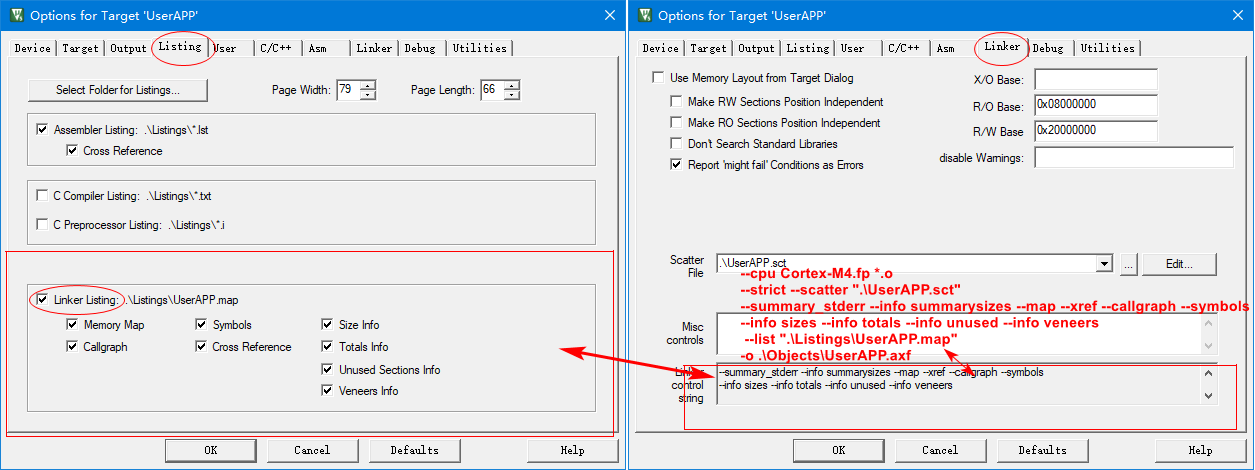The width and height of the screenshot is (1255, 470).
Task: Click Help in the right Linker dialog
Action: click(x=1200, y=450)
